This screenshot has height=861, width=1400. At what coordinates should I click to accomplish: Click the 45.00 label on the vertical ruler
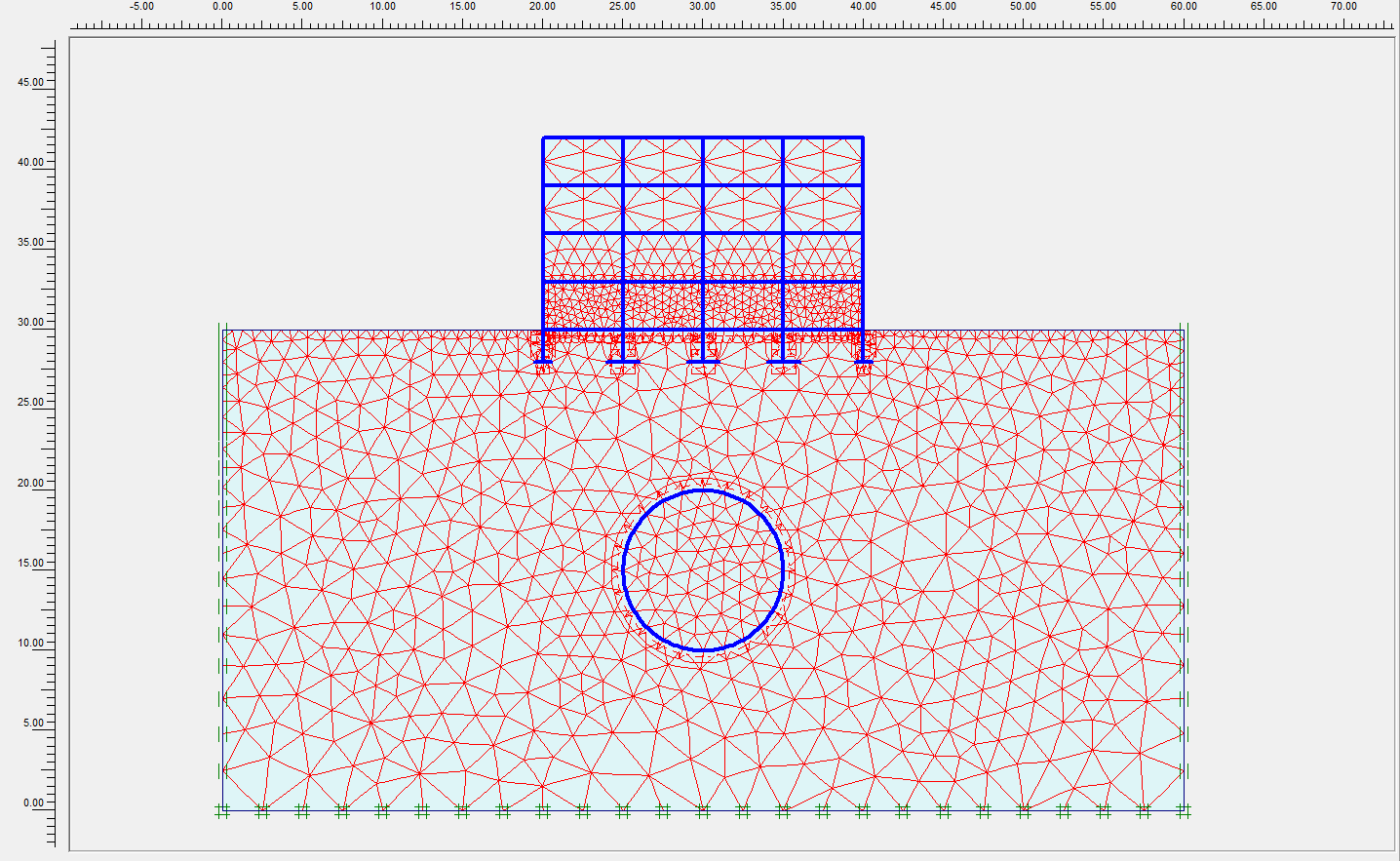click(x=30, y=82)
